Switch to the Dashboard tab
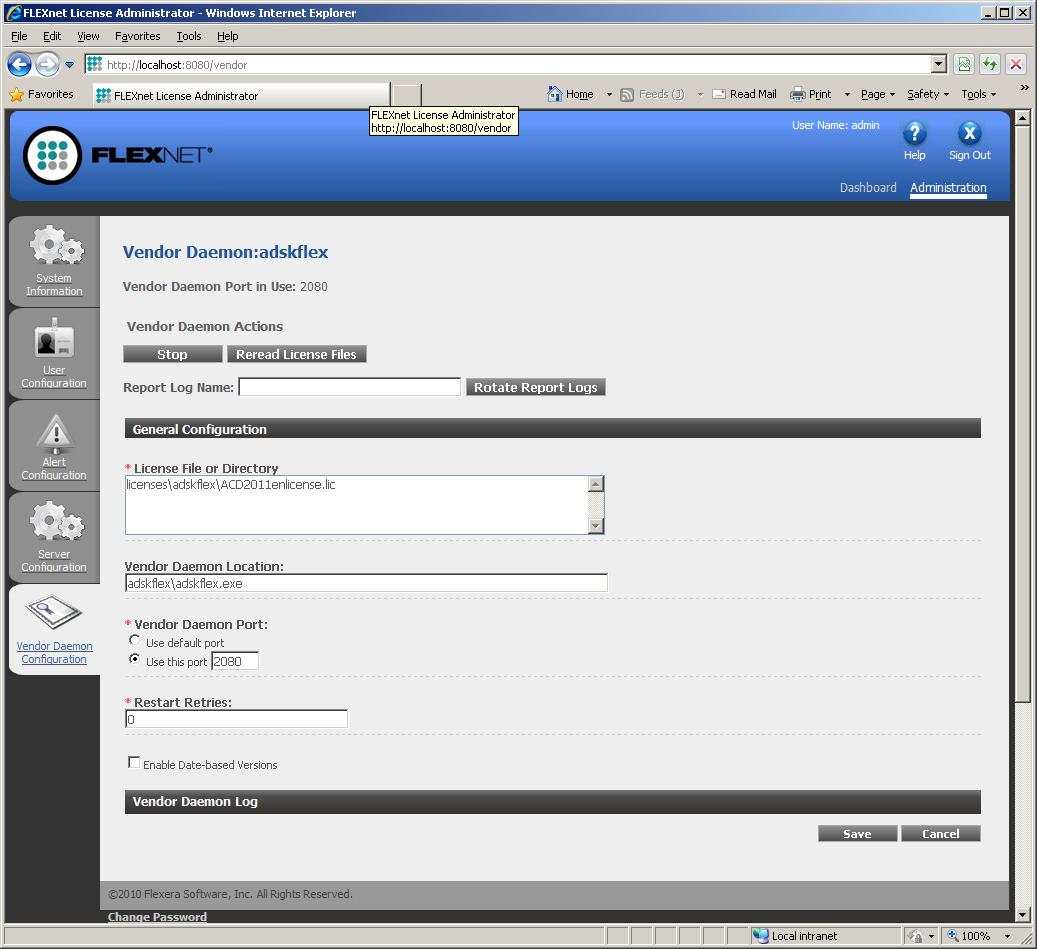Screen dimensions: 1037x949 point(867,187)
